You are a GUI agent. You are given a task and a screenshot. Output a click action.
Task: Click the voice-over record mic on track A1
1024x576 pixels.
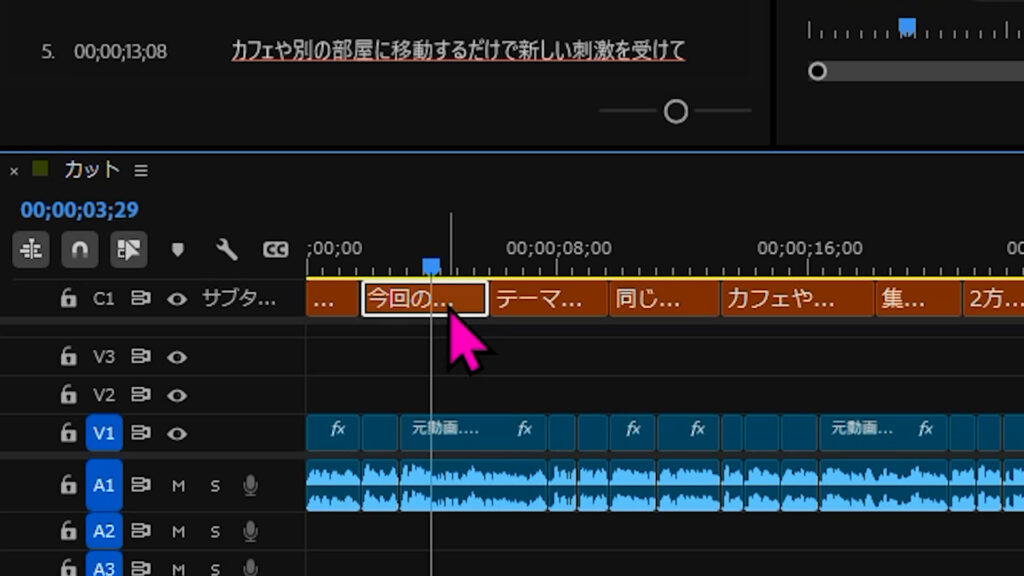(250, 486)
